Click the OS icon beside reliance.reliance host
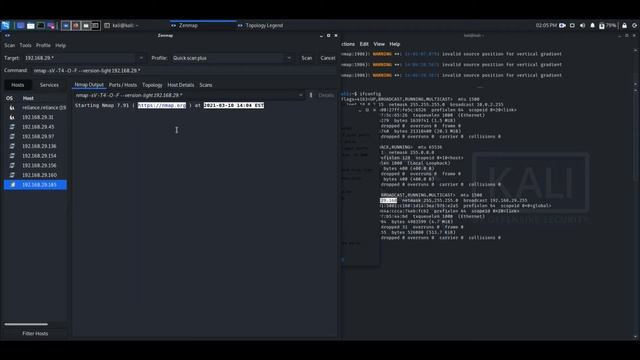640x360 pixels. tap(12, 108)
